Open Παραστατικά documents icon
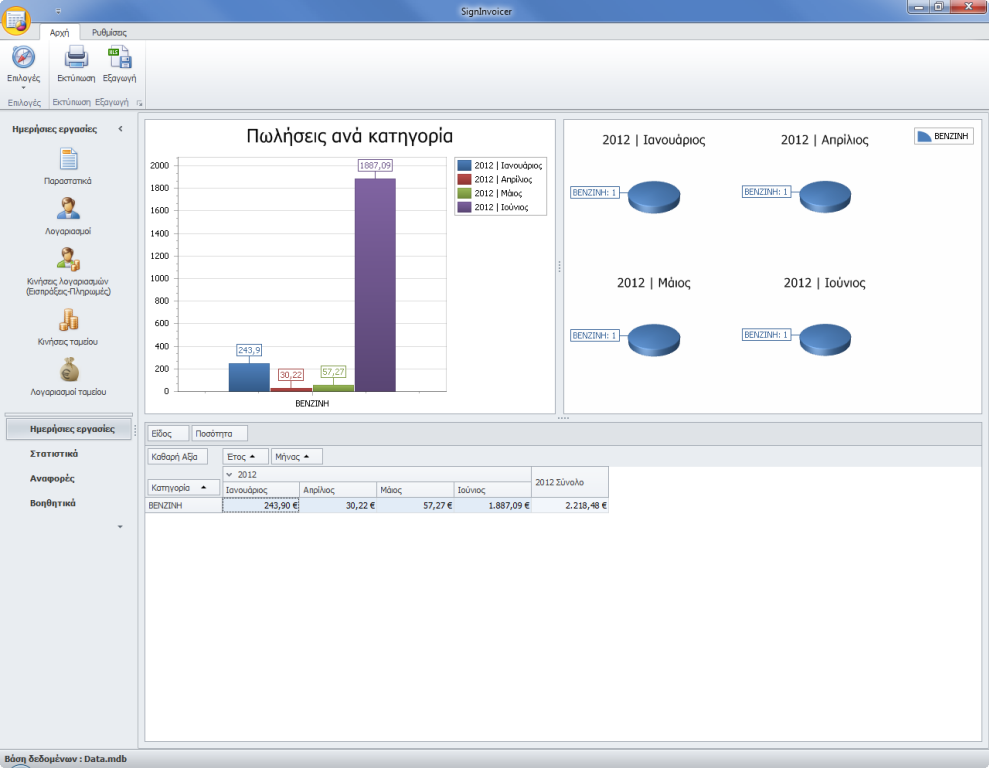The image size is (989, 768). (68, 159)
